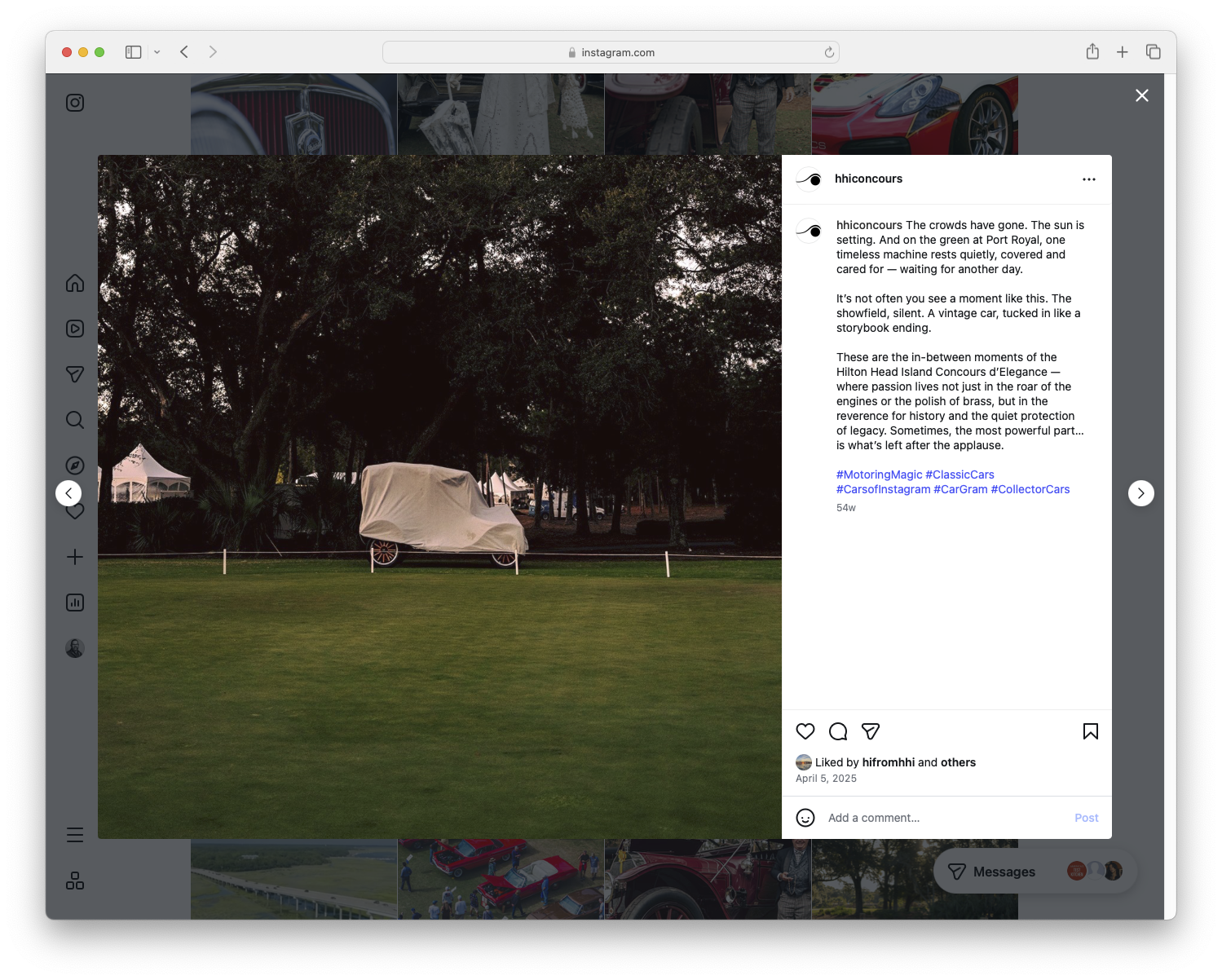The width and height of the screenshot is (1222, 980).
Task: Create a new post
Action: [x=74, y=557]
